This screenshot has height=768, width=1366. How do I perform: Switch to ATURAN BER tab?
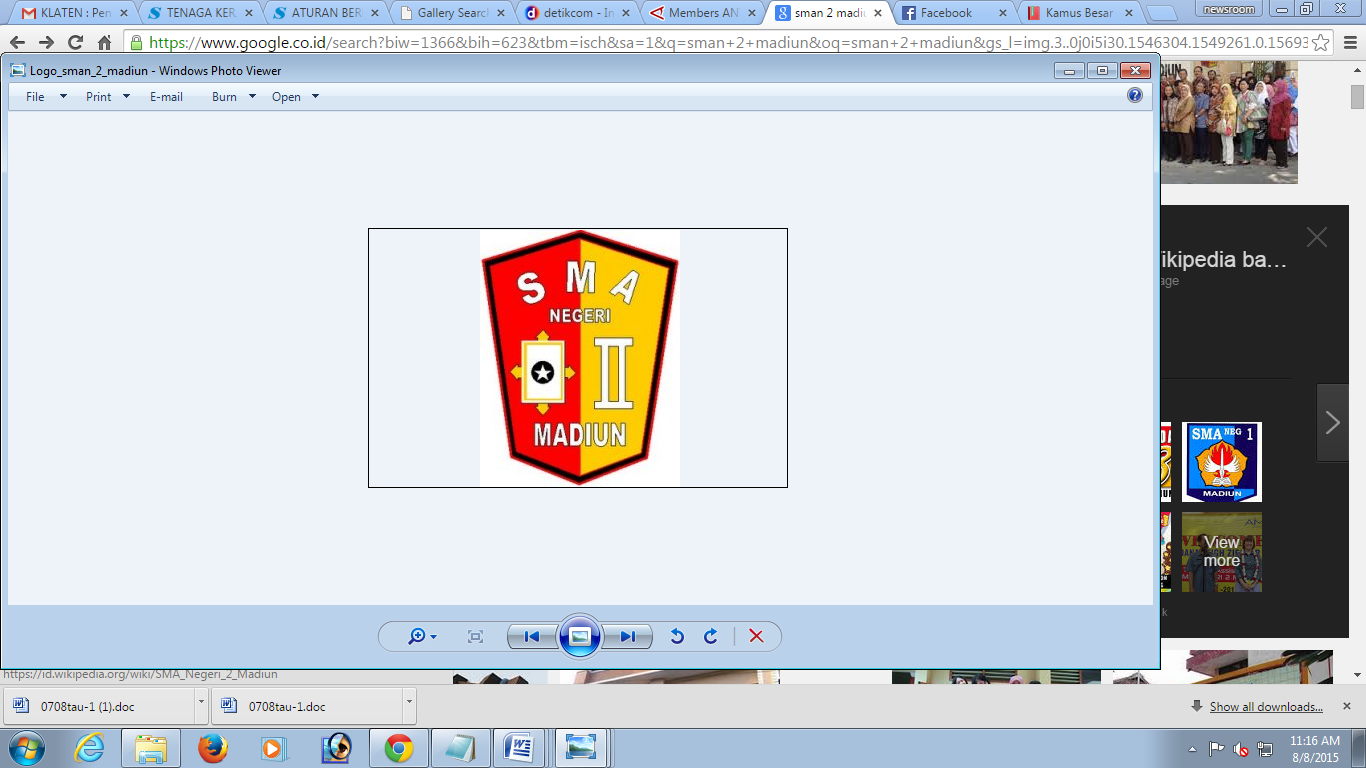[325, 13]
